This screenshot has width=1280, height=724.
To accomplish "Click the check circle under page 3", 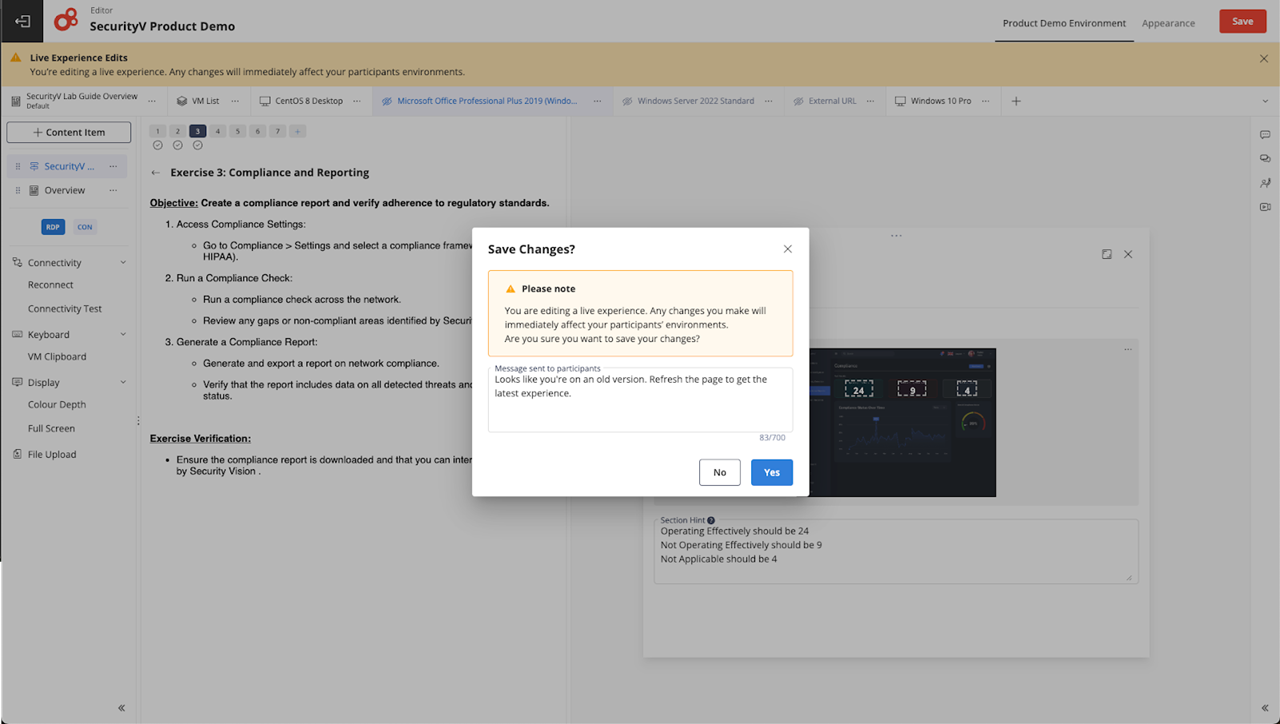I will (x=197, y=146).
